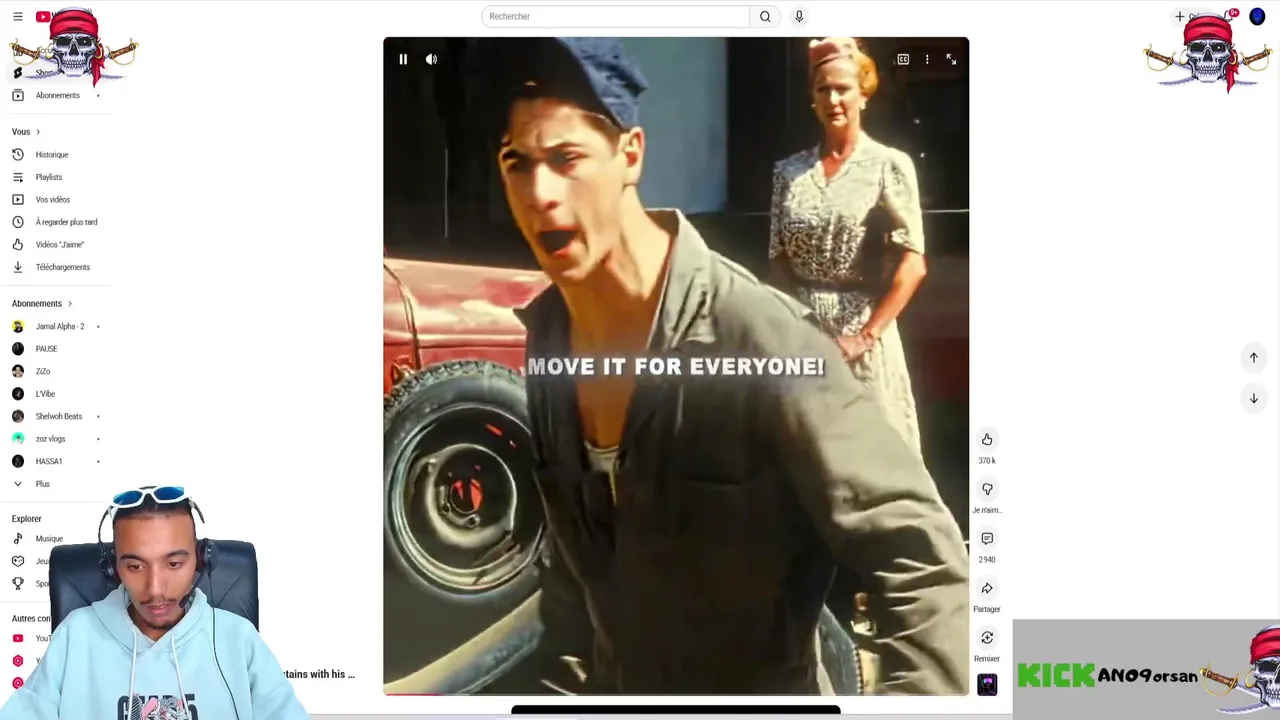Open Shelwoh Beats channel
The width and height of the screenshot is (1280, 720).
pos(57,416)
